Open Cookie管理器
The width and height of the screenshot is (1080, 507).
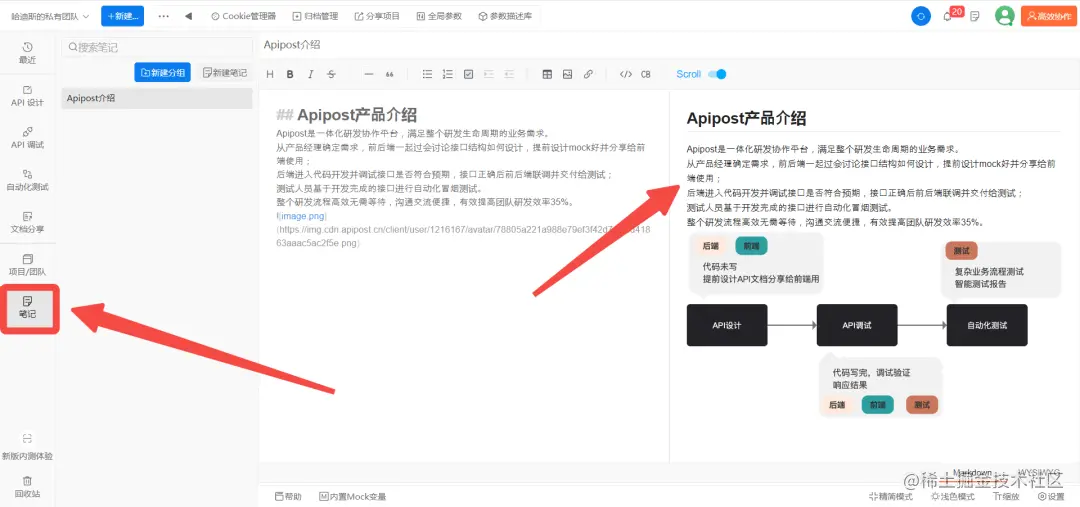243,16
